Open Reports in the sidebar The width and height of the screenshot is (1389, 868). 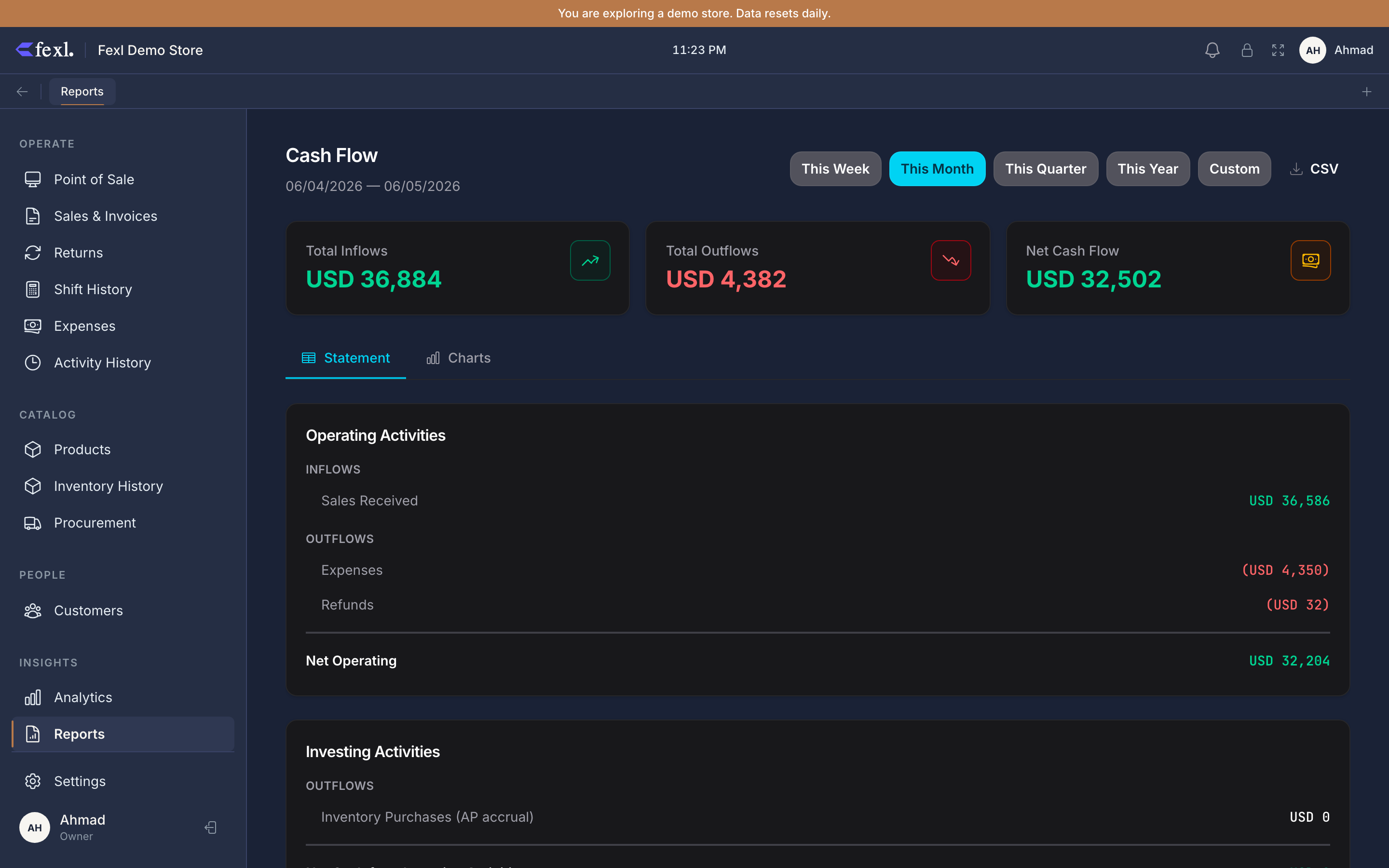123,733
